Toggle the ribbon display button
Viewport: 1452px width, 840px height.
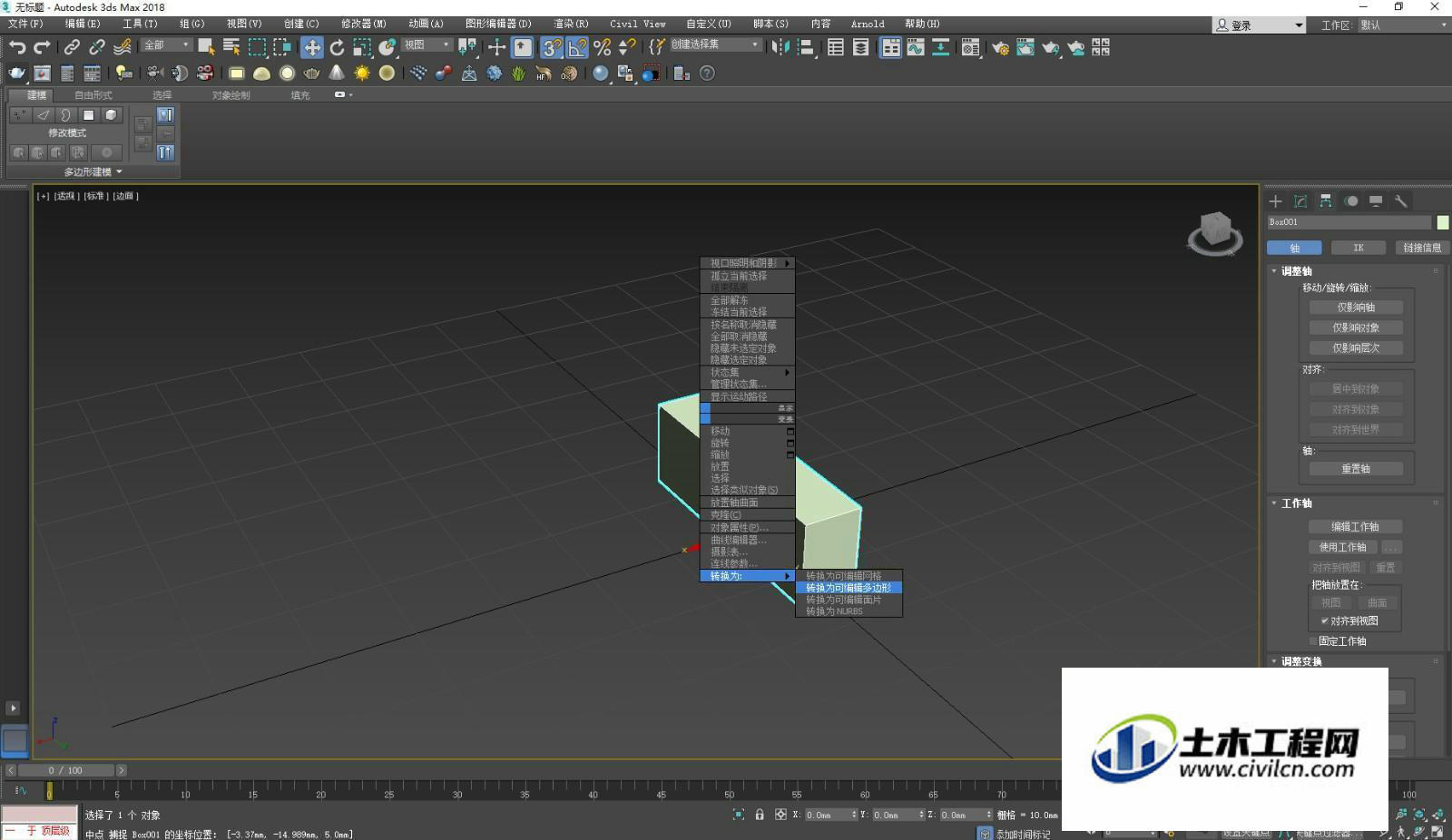[891, 47]
